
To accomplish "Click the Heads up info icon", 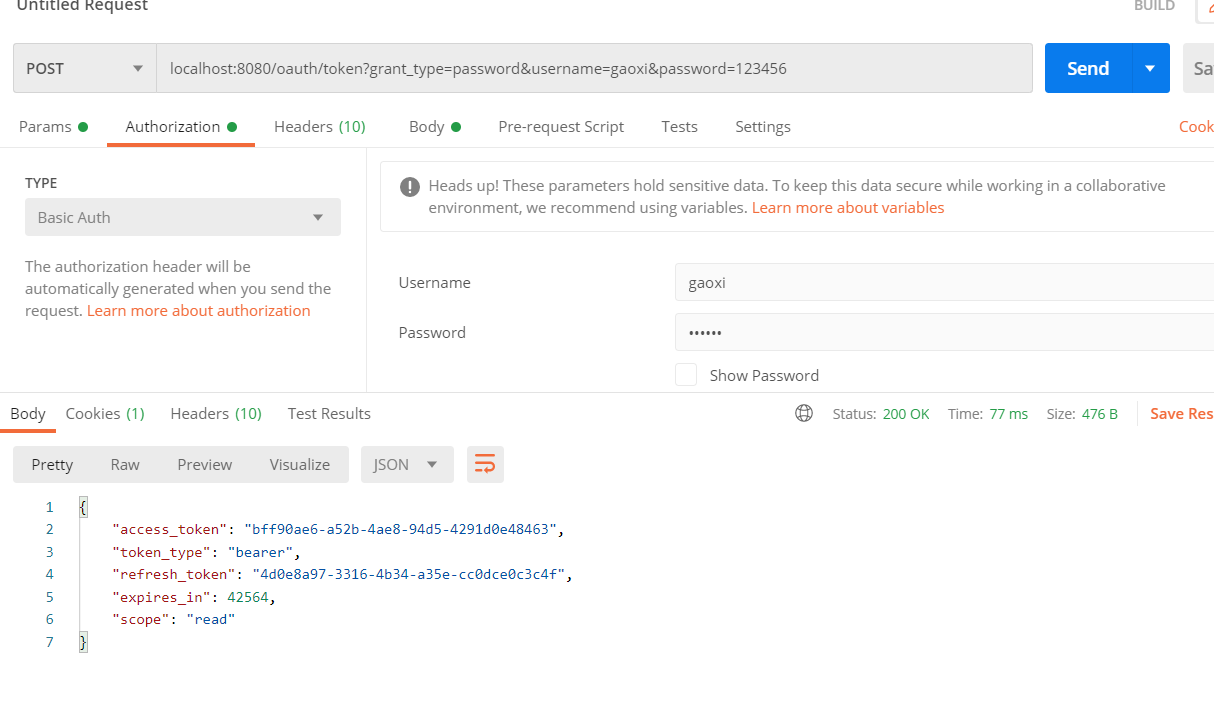I will (x=409, y=186).
